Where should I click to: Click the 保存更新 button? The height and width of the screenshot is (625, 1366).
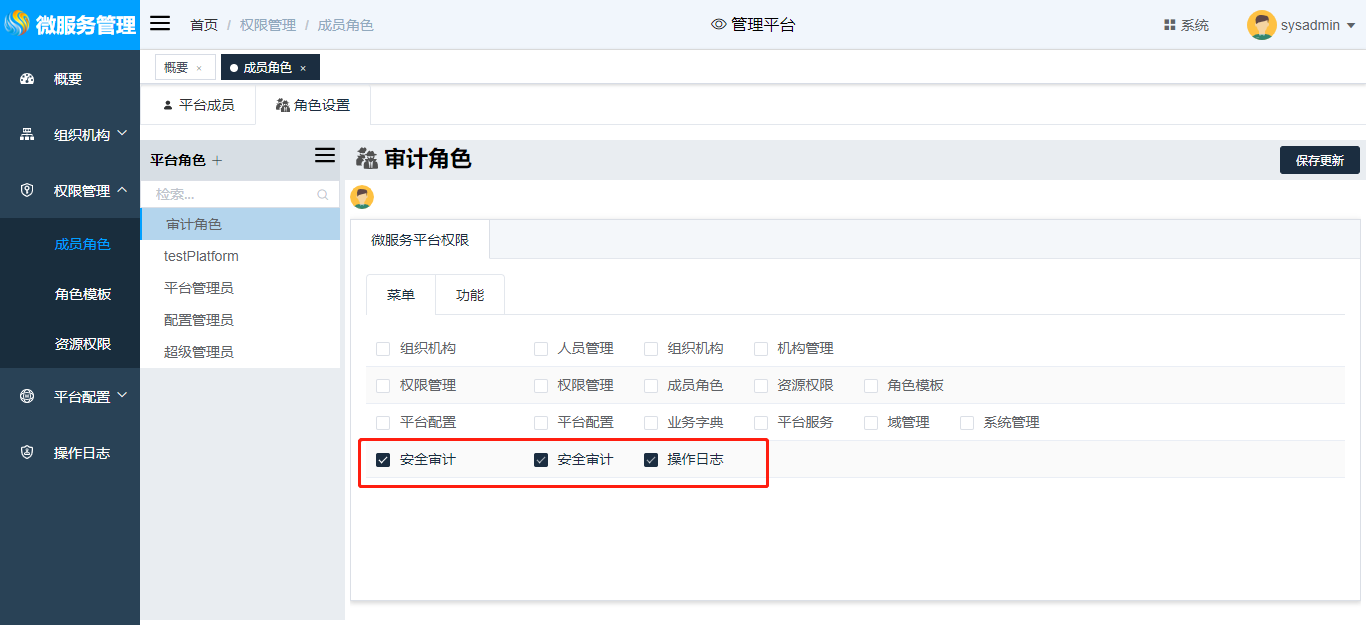point(1319,160)
